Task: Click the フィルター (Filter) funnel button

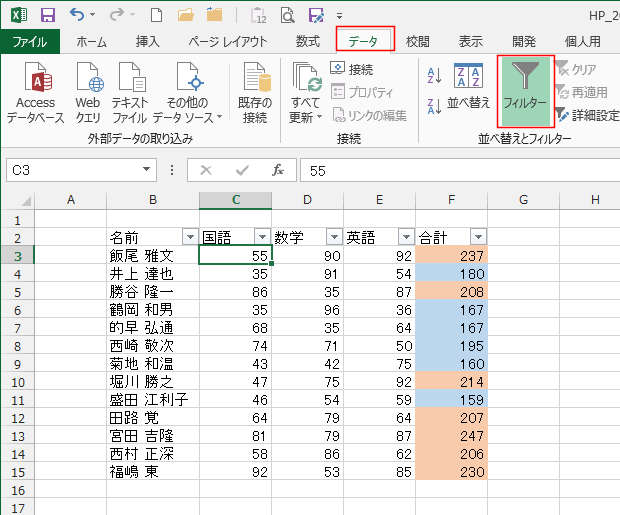Action: click(x=525, y=88)
